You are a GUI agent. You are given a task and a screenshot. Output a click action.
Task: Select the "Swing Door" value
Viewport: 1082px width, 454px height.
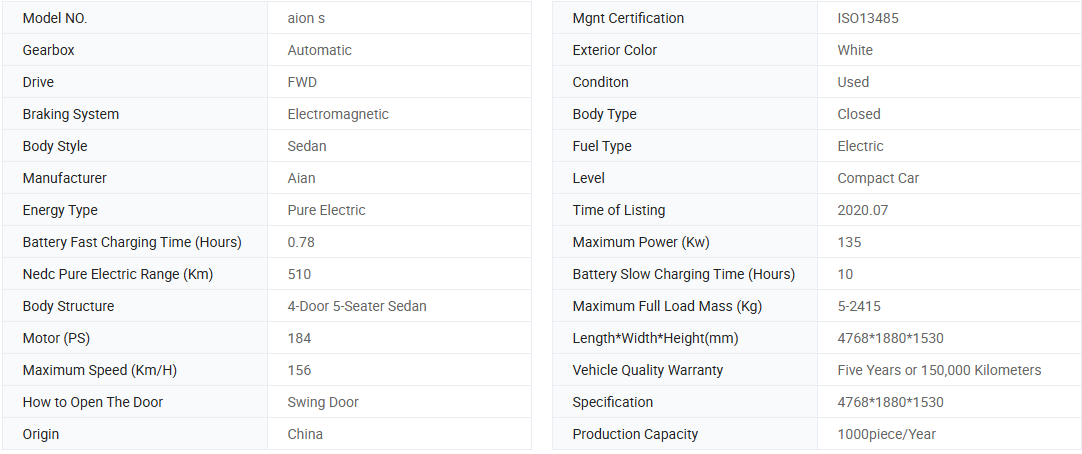[x=323, y=402]
